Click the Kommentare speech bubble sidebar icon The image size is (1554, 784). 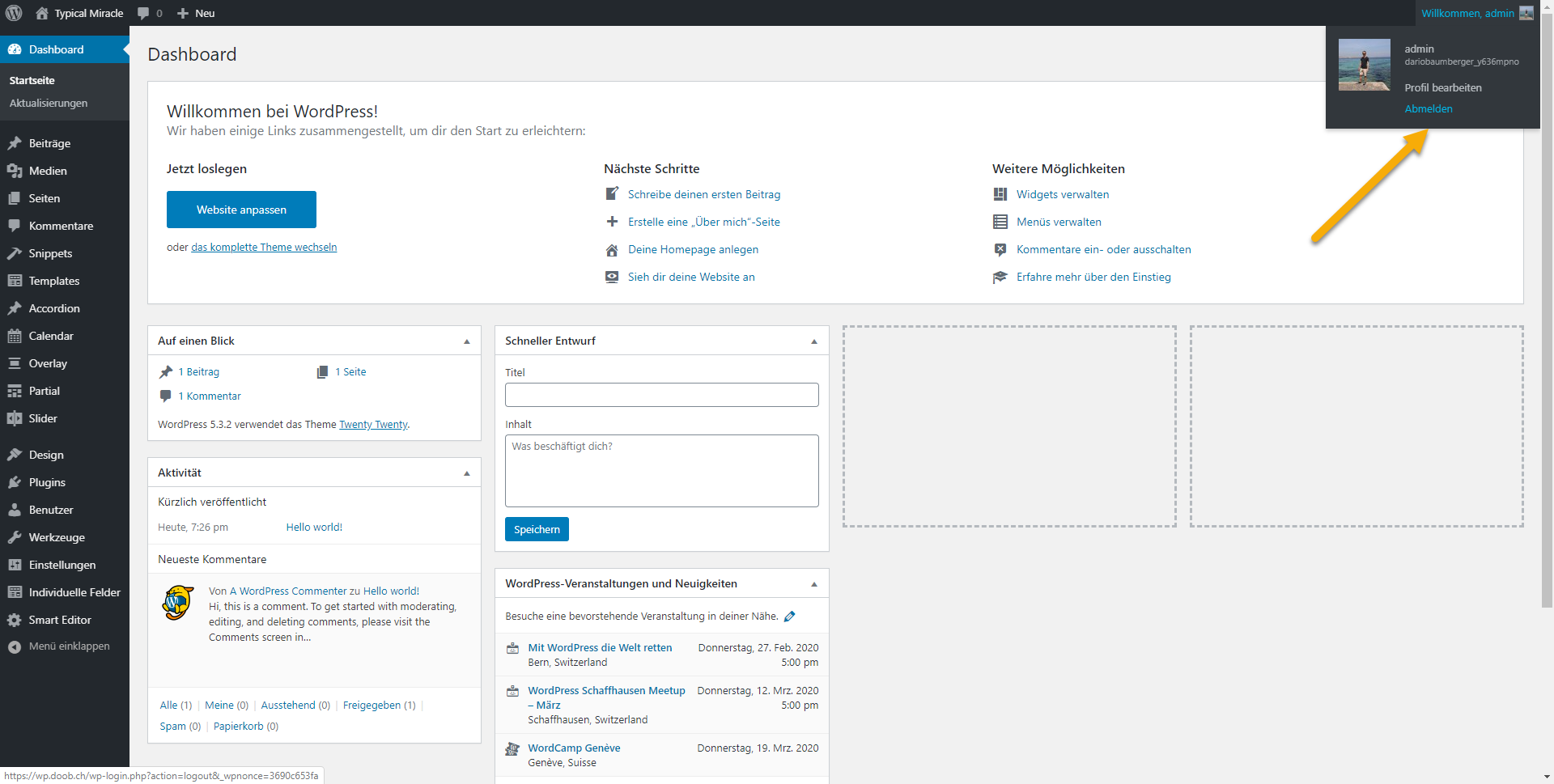pyautogui.click(x=15, y=226)
